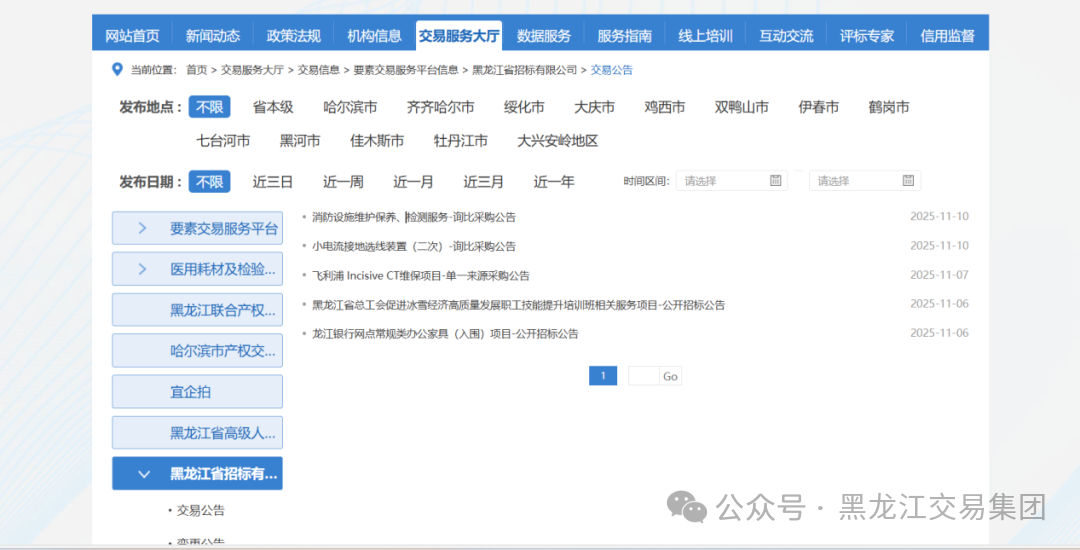
Task: Open the calendar icon in start date field
Action: [x=776, y=181]
